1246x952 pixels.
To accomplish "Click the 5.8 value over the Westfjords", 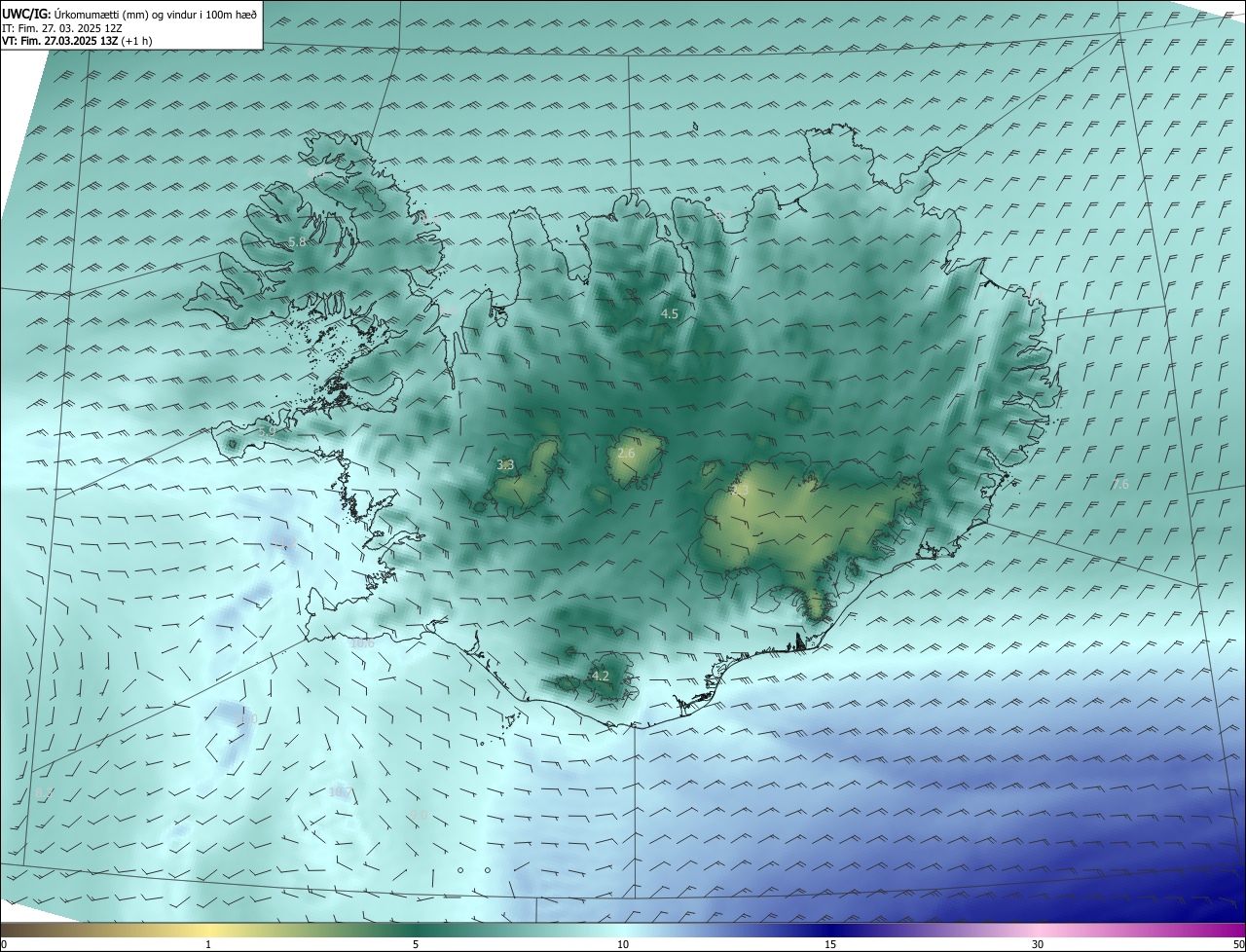I will (x=298, y=241).
